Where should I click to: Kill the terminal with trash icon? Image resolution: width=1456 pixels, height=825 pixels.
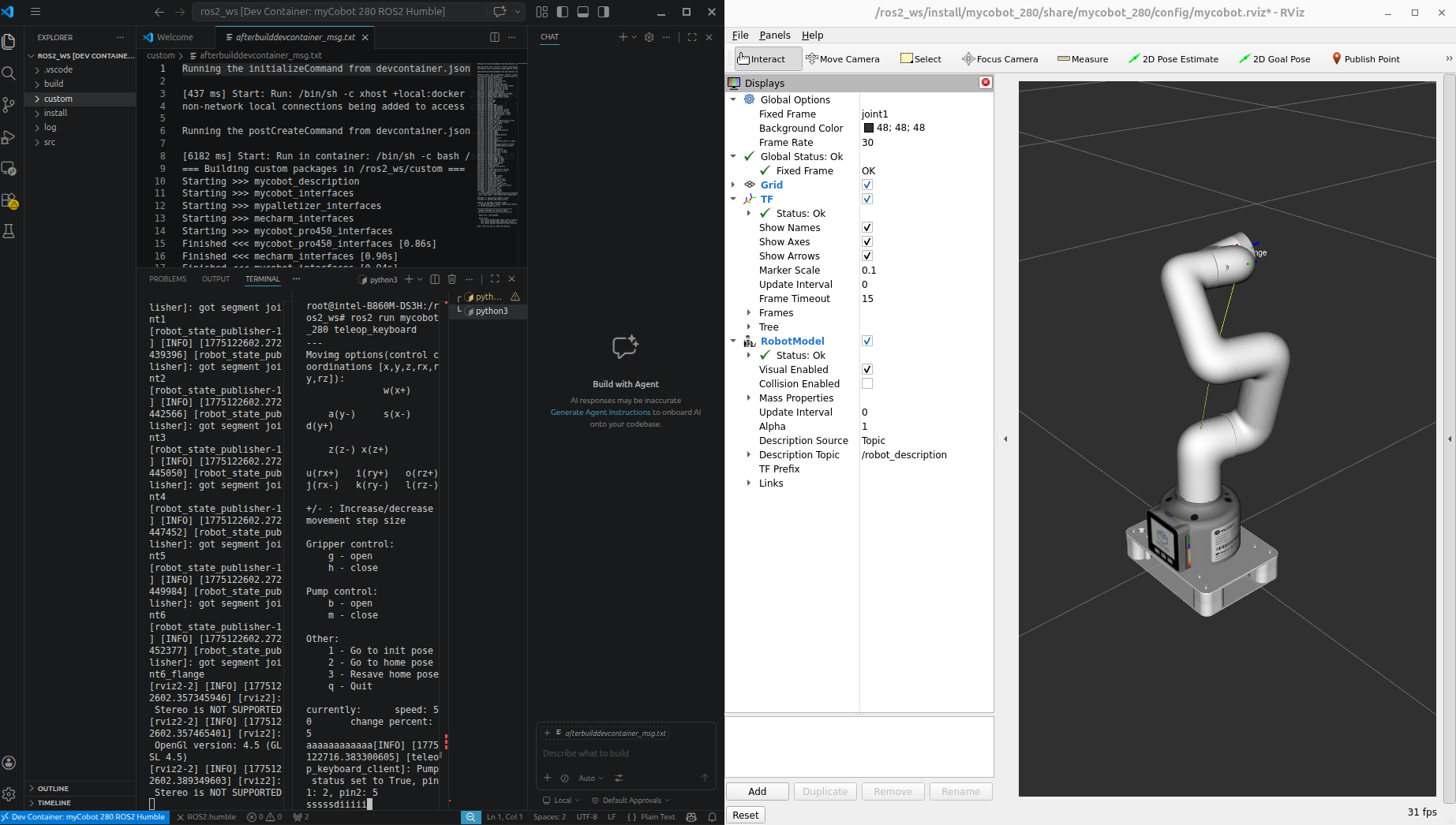coord(452,279)
